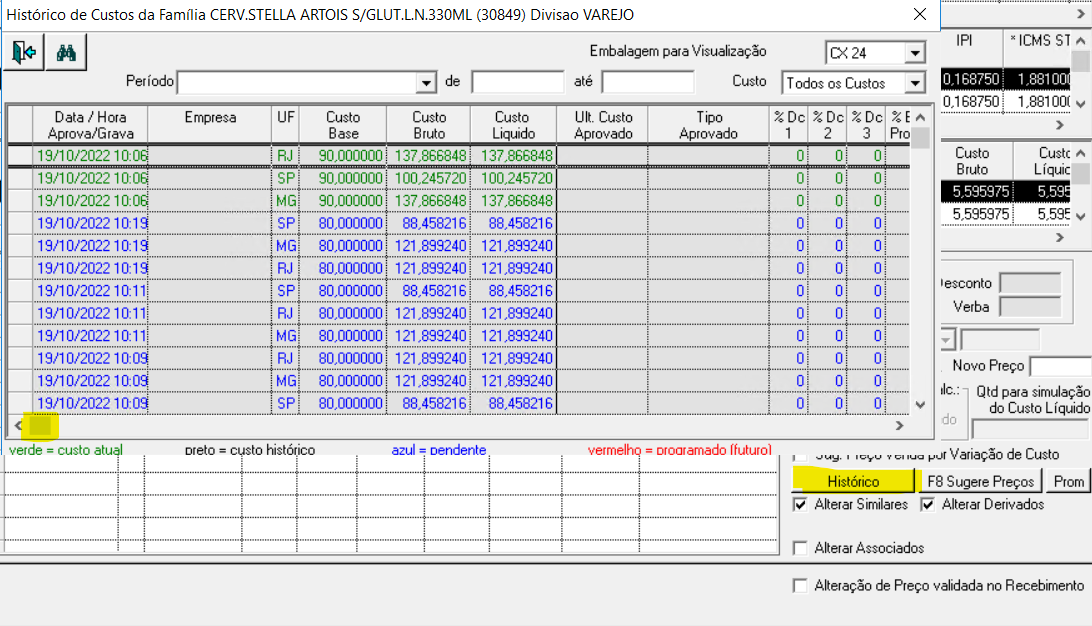Screen dimensions: 1092x626
Task: Click the cost grid scroll up arrow
Action: (x=920, y=117)
